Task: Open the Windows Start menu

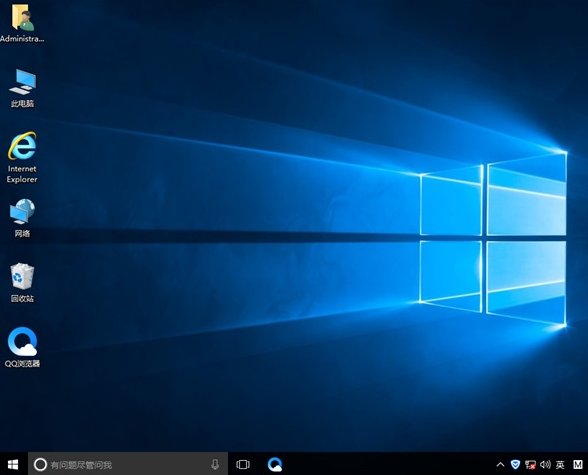Action: (x=13, y=465)
